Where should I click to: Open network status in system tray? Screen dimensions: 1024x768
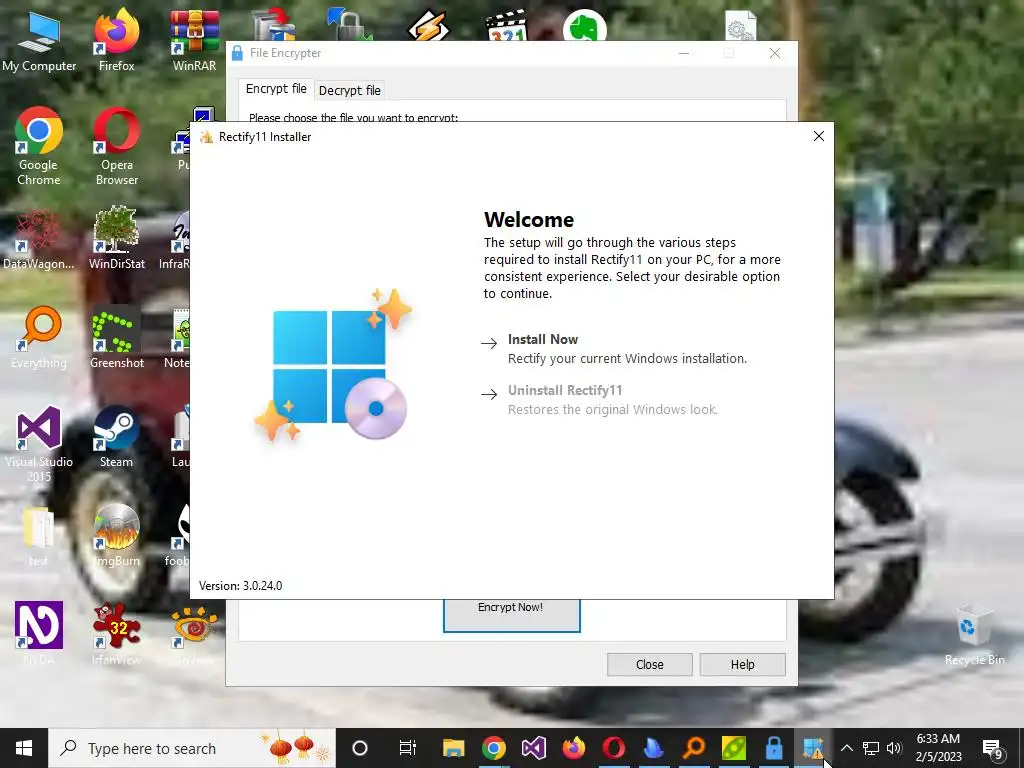click(x=871, y=748)
